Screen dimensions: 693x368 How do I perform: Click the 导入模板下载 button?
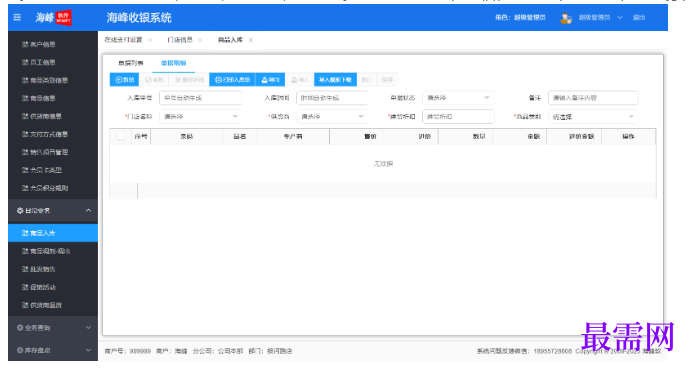pos(335,80)
